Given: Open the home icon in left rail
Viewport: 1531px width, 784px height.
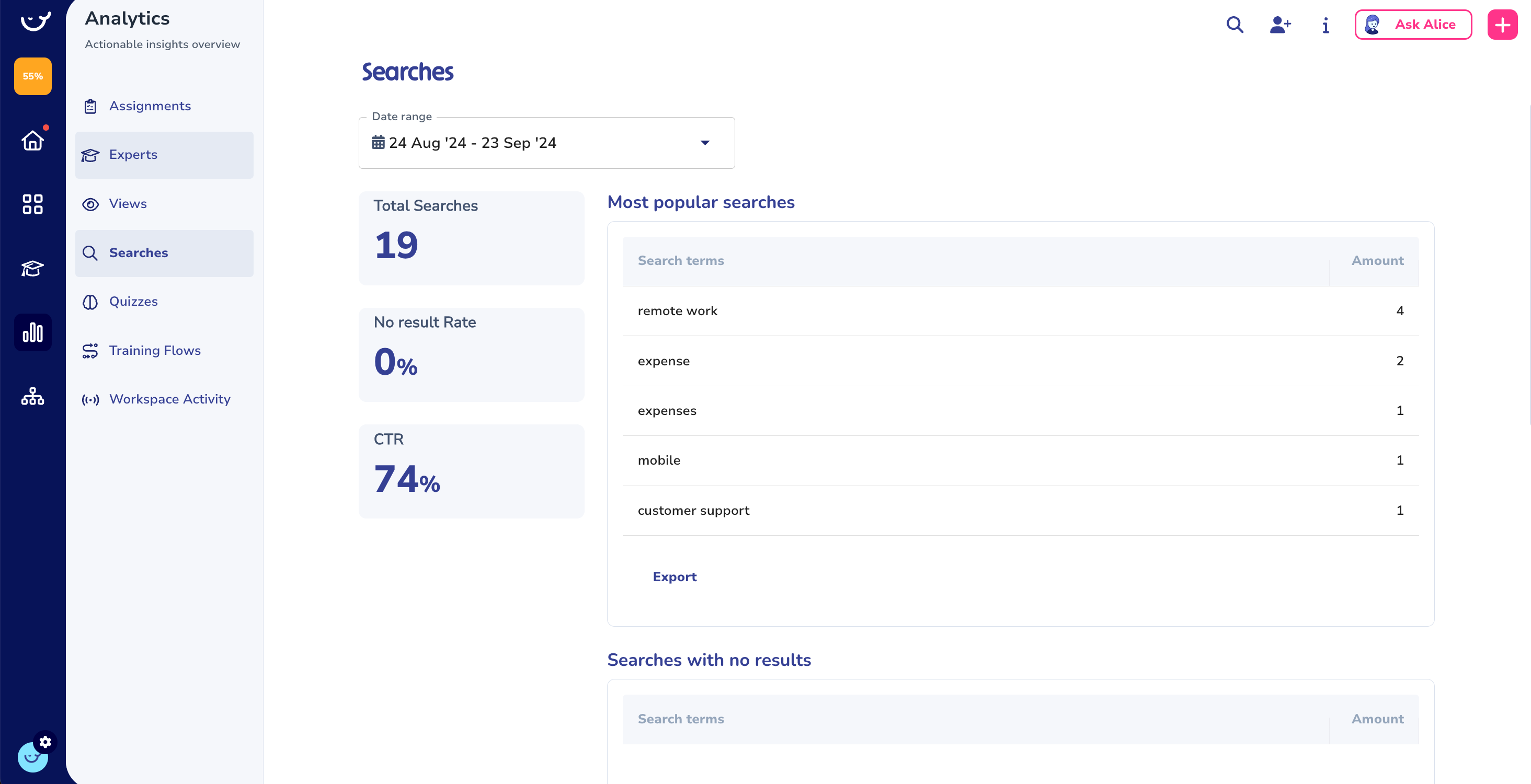Looking at the screenshot, I should (x=33, y=141).
